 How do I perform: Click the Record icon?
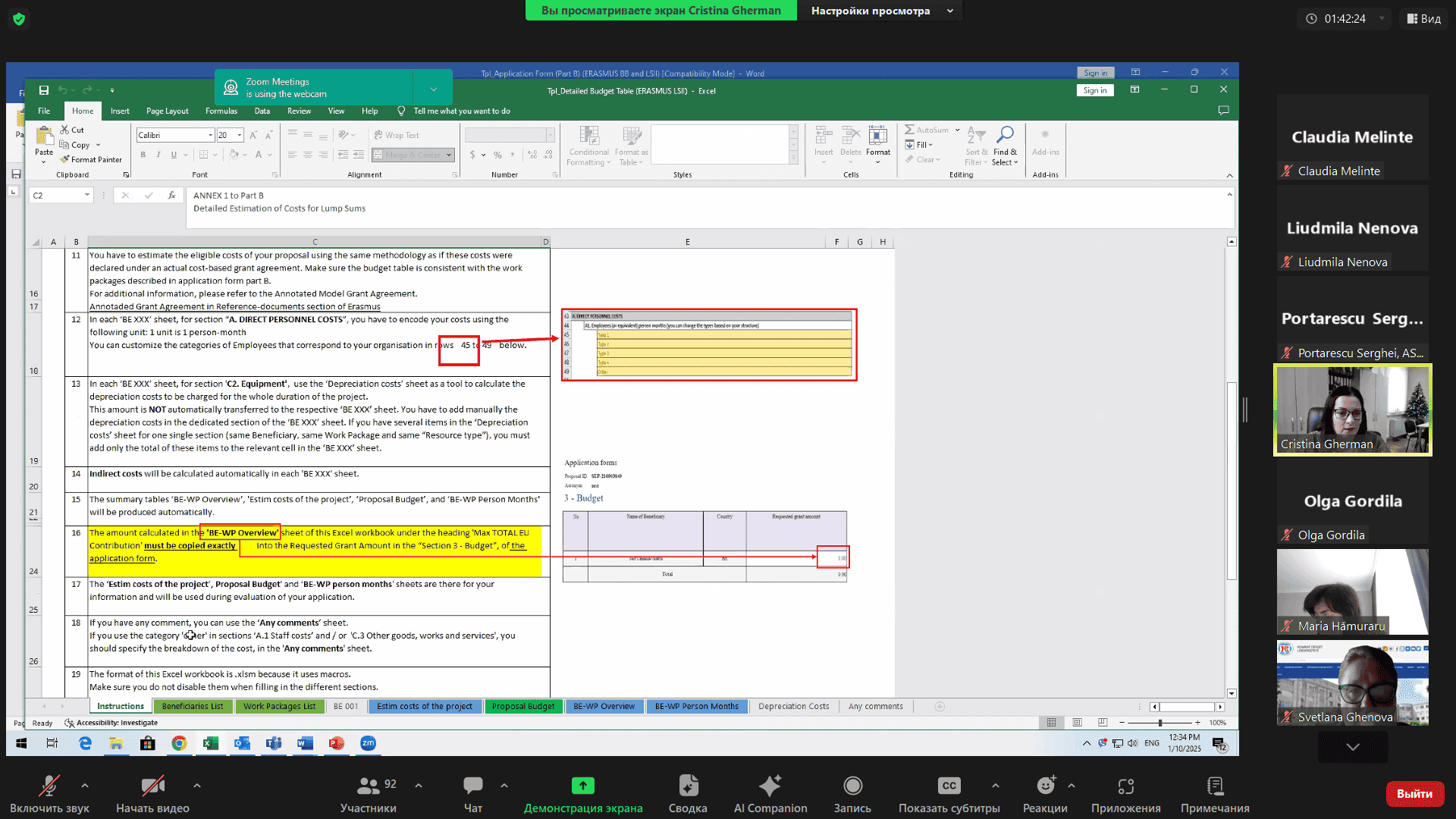coord(852,786)
